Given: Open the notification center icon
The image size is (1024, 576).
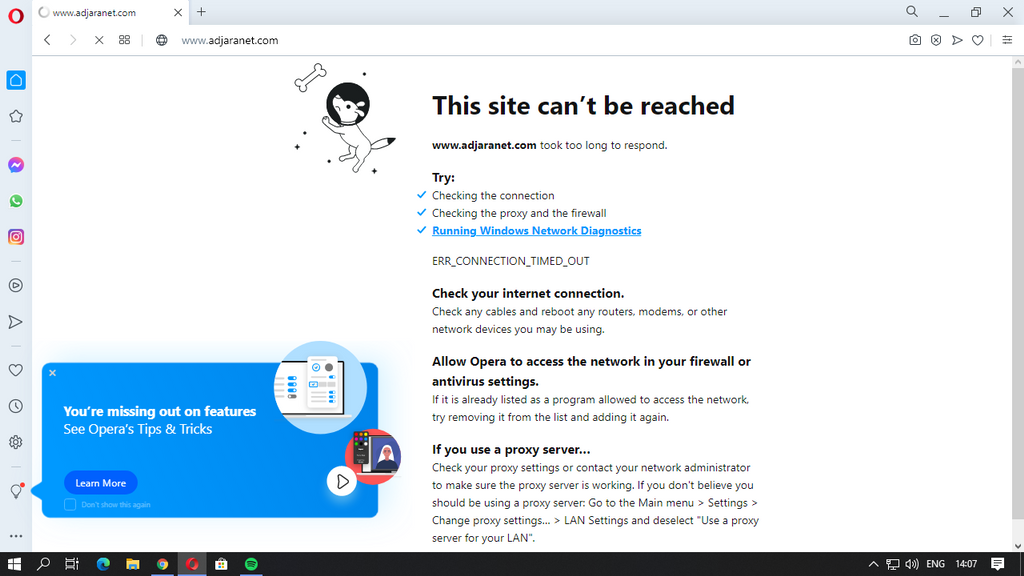Looking at the screenshot, I should pos(997,564).
